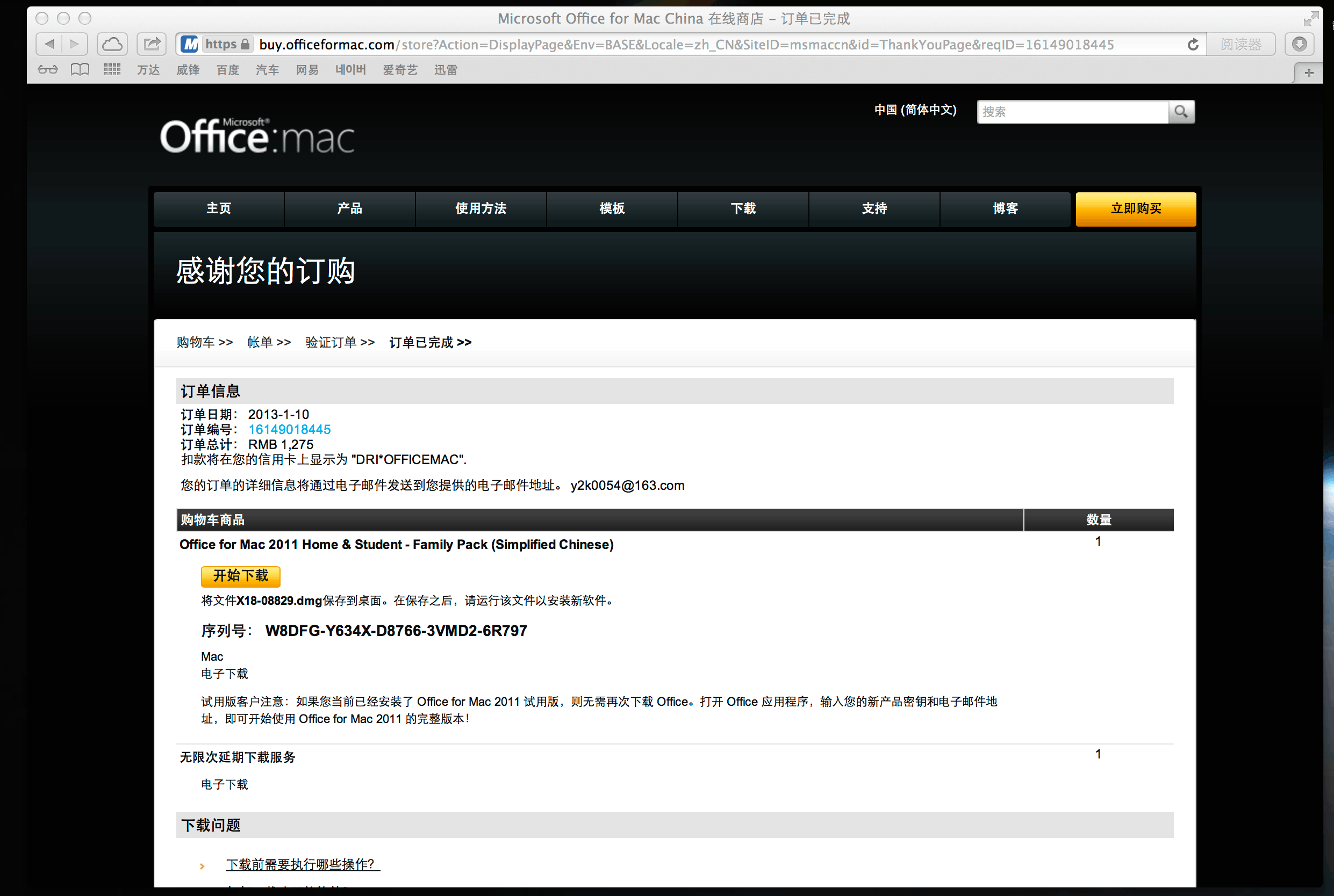Open Top Sites grid icon
Screen dimensions: 1334x896
(x=112, y=70)
